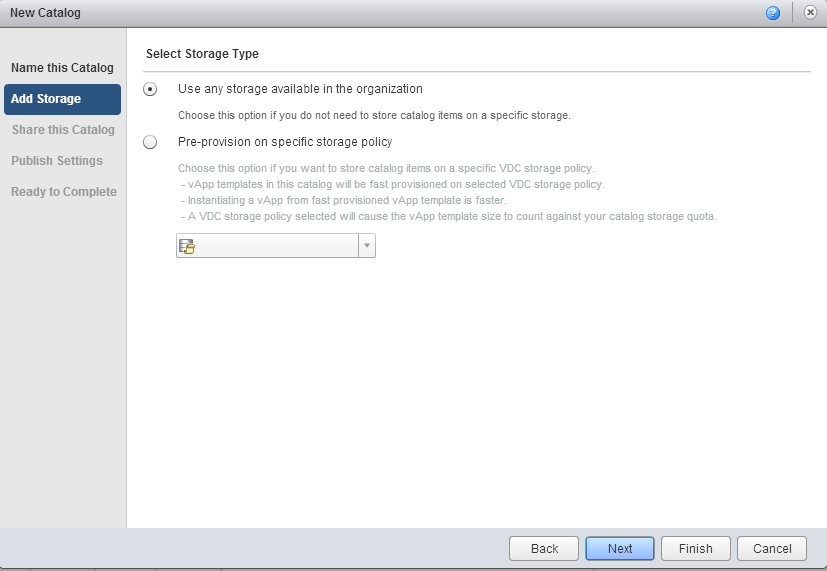Viewport: 827px width, 571px height.
Task: Click the 'Pre-provision on specific storage policy' label text
Action: pyautogui.click(x=284, y=142)
